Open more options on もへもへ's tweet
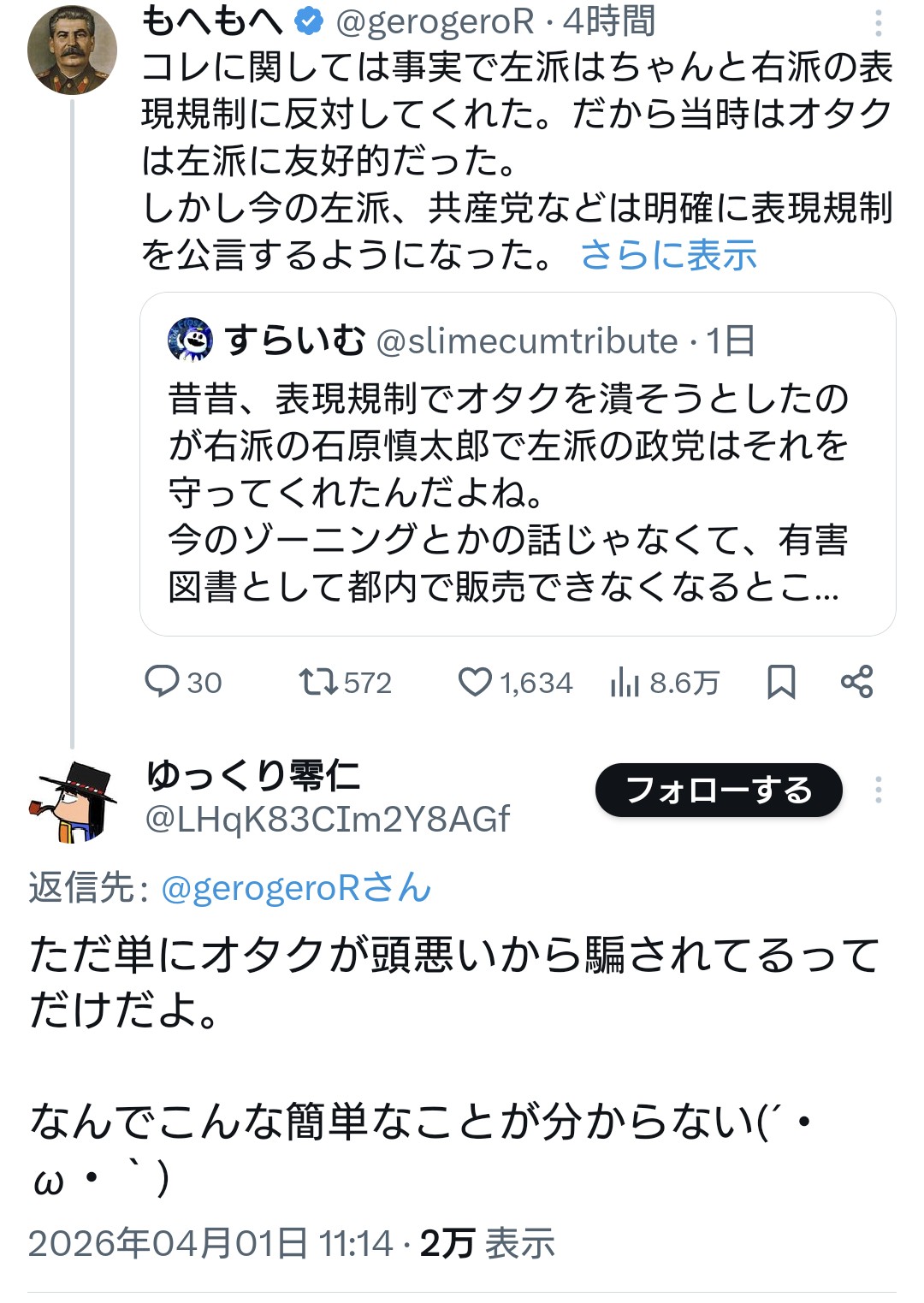924x1303 pixels. 879,23
